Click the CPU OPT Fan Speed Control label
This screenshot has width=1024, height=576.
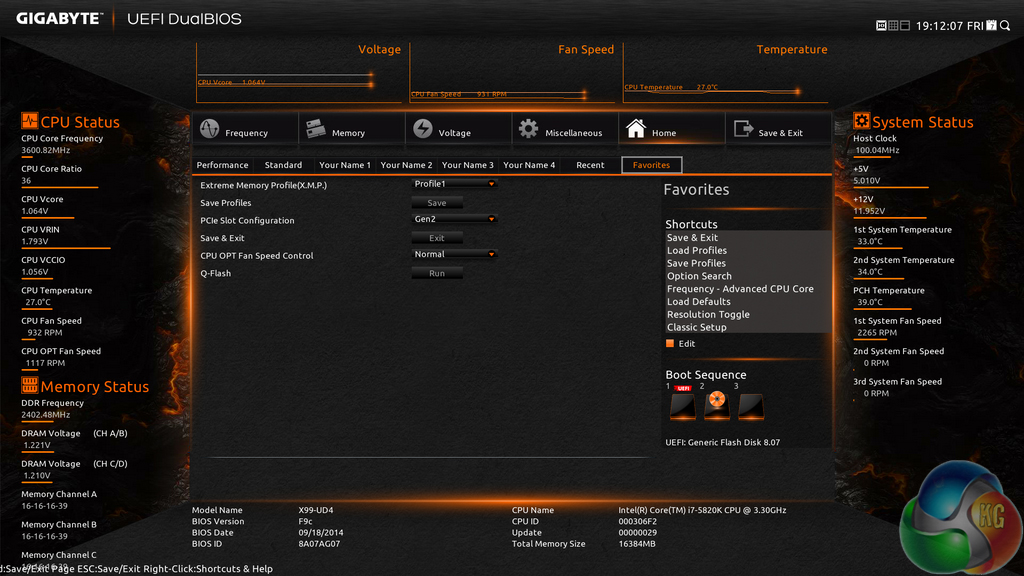point(257,256)
